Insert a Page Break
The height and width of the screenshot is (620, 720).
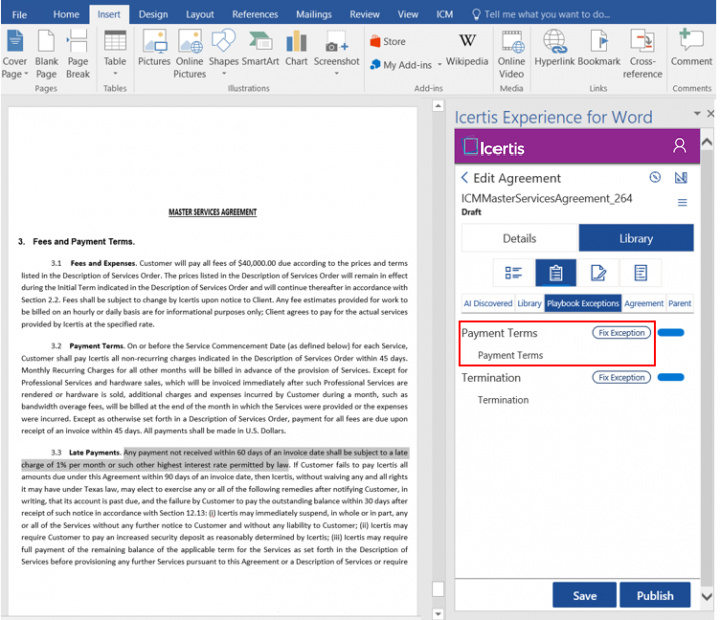point(78,54)
